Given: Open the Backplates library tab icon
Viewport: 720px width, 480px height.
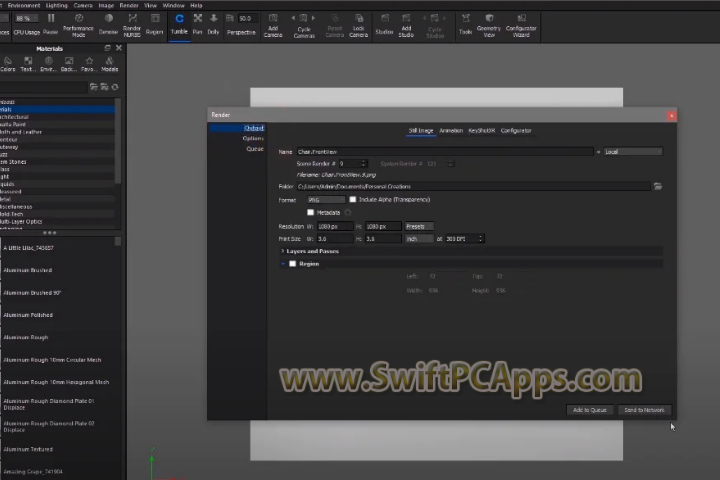Looking at the screenshot, I should tap(69, 61).
